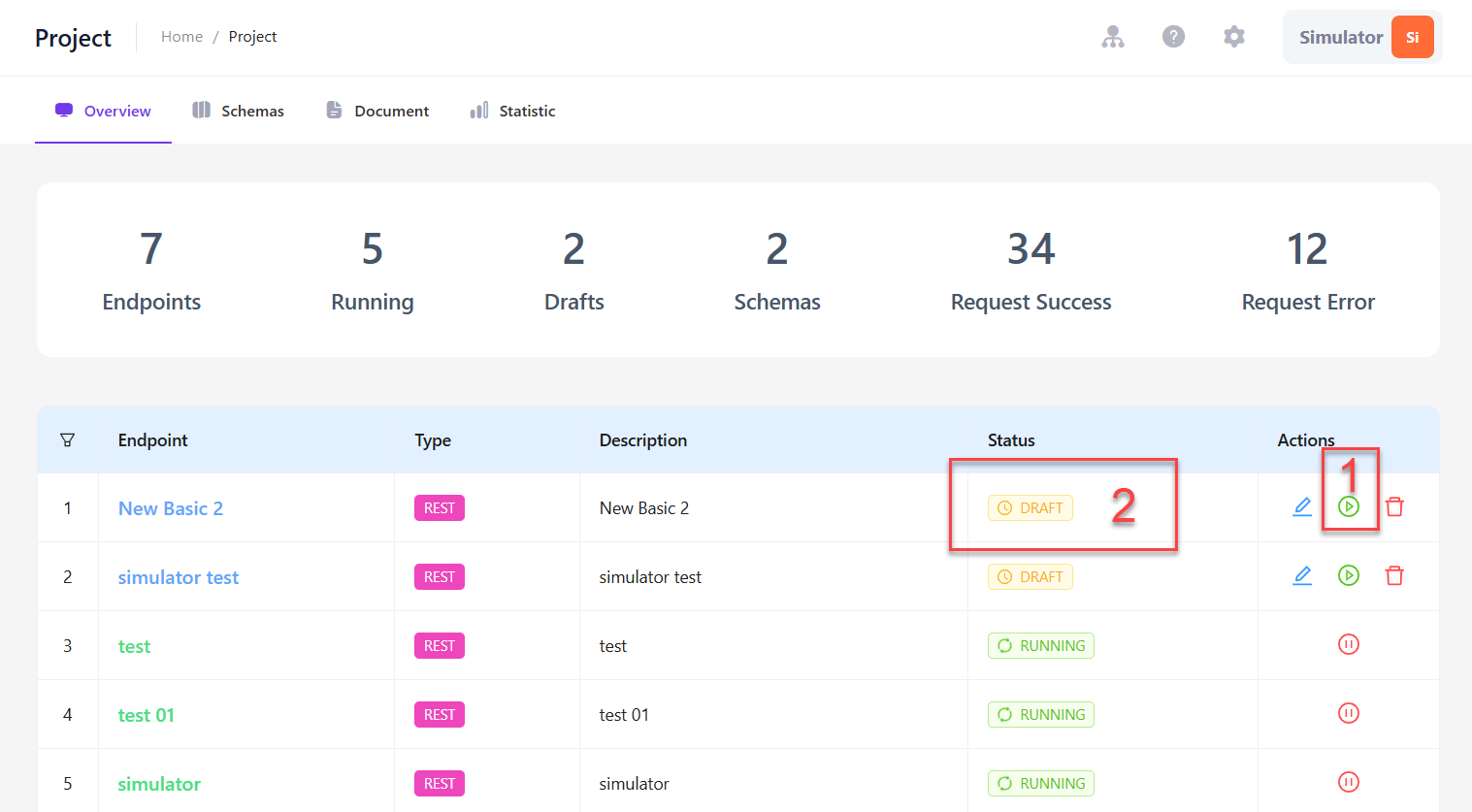
Task: Click the REST badge in test 01 row
Action: click(x=440, y=715)
